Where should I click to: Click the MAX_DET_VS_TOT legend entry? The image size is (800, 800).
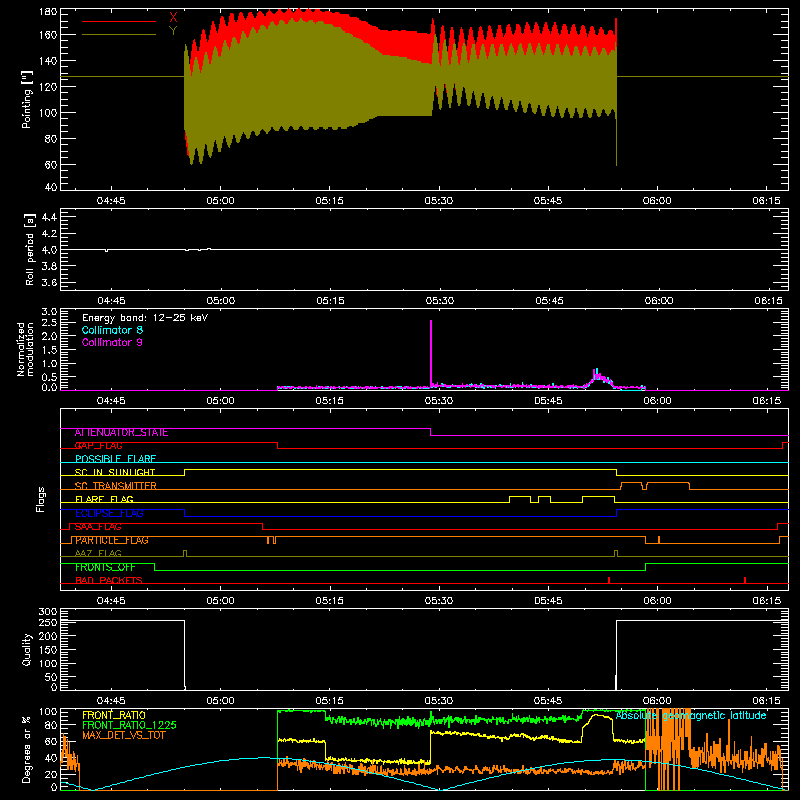pyautogui.click(x=124, y=735)
